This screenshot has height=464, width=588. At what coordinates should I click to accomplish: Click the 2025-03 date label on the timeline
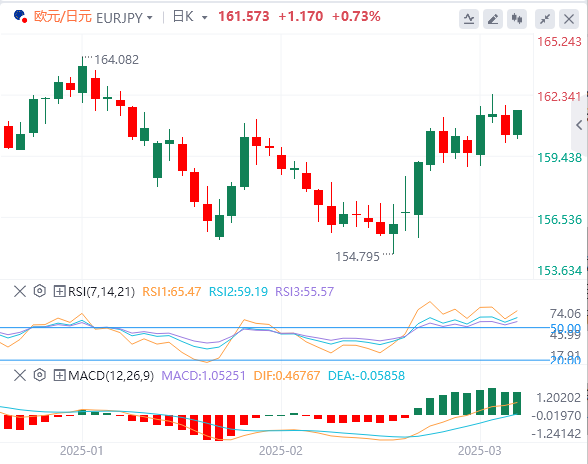[479, 450]
